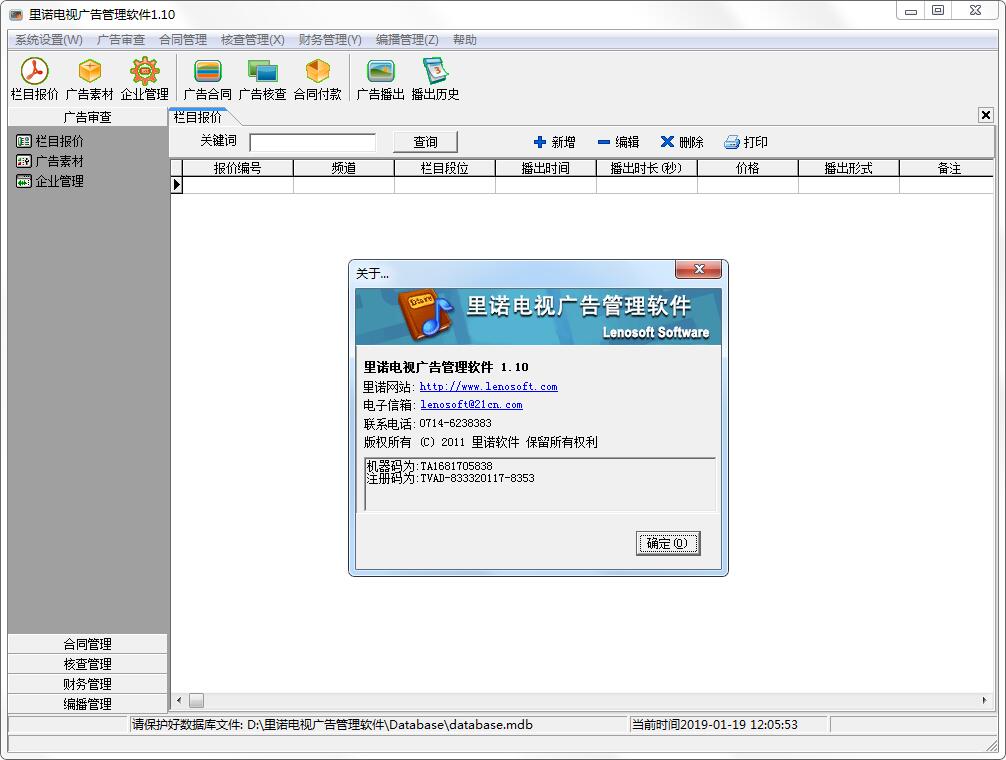
Task: Open the 帮助 menu
Action: 464,40
